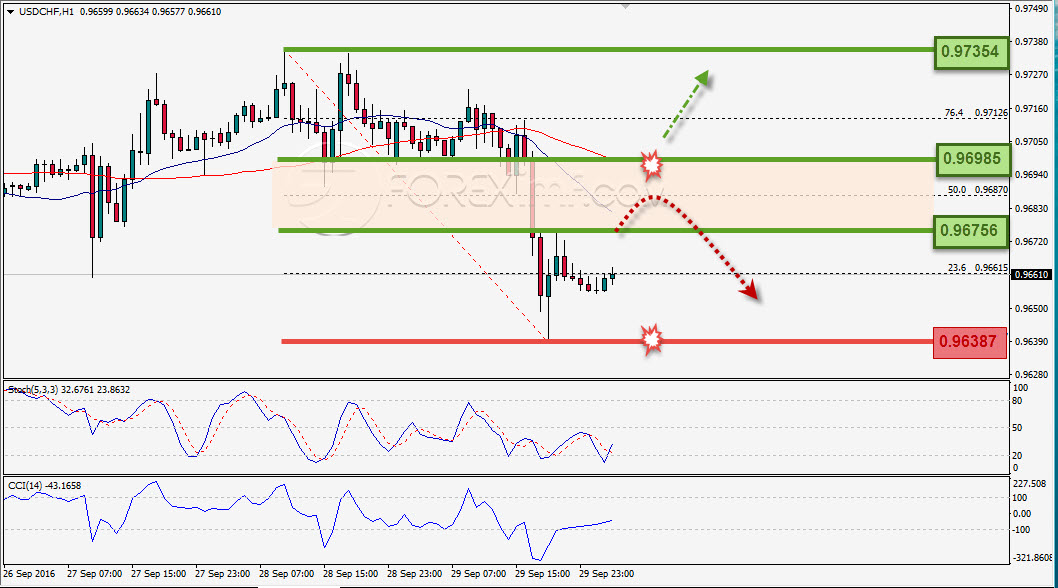The image size is (1058, 588).
Task: Click 0.97490 on the price axis
Action: click(x=1032, y=9)
